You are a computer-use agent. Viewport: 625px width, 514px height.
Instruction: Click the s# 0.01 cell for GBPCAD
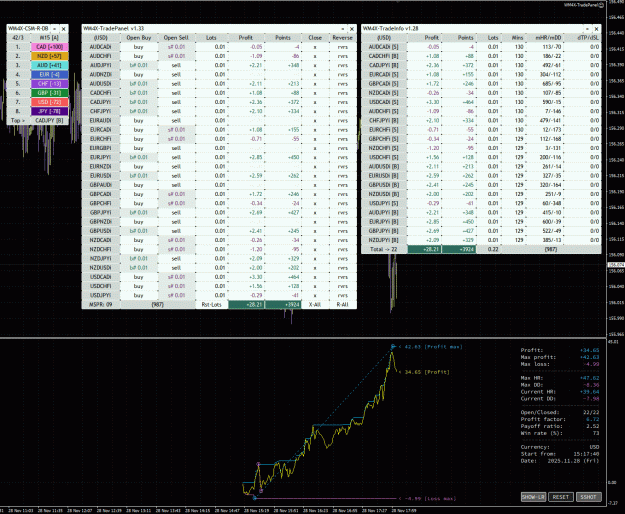pyautogui.click(x=176, y=194)
